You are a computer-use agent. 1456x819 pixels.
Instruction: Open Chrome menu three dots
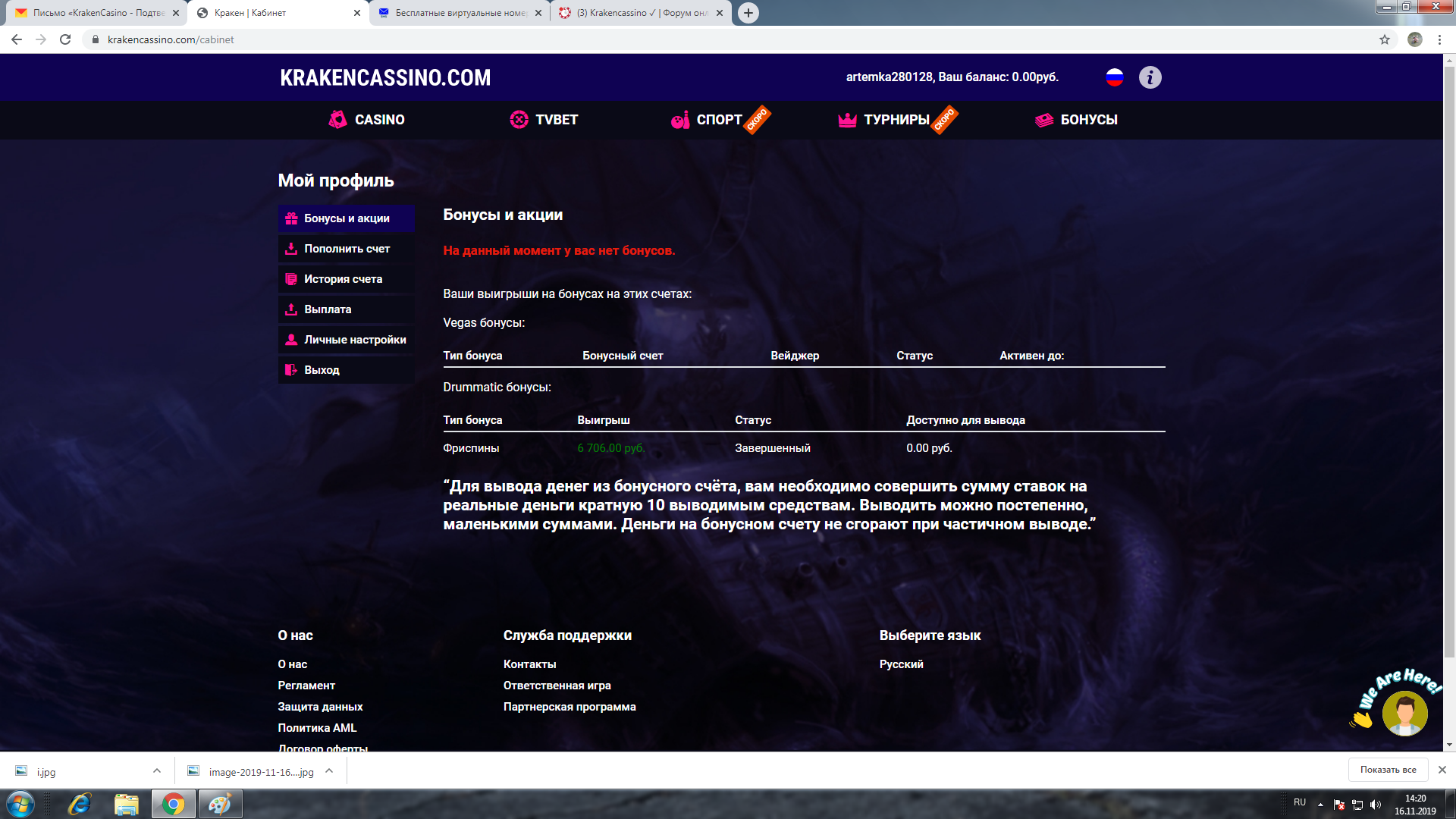pyautogui.click(x=1439, y=39)
